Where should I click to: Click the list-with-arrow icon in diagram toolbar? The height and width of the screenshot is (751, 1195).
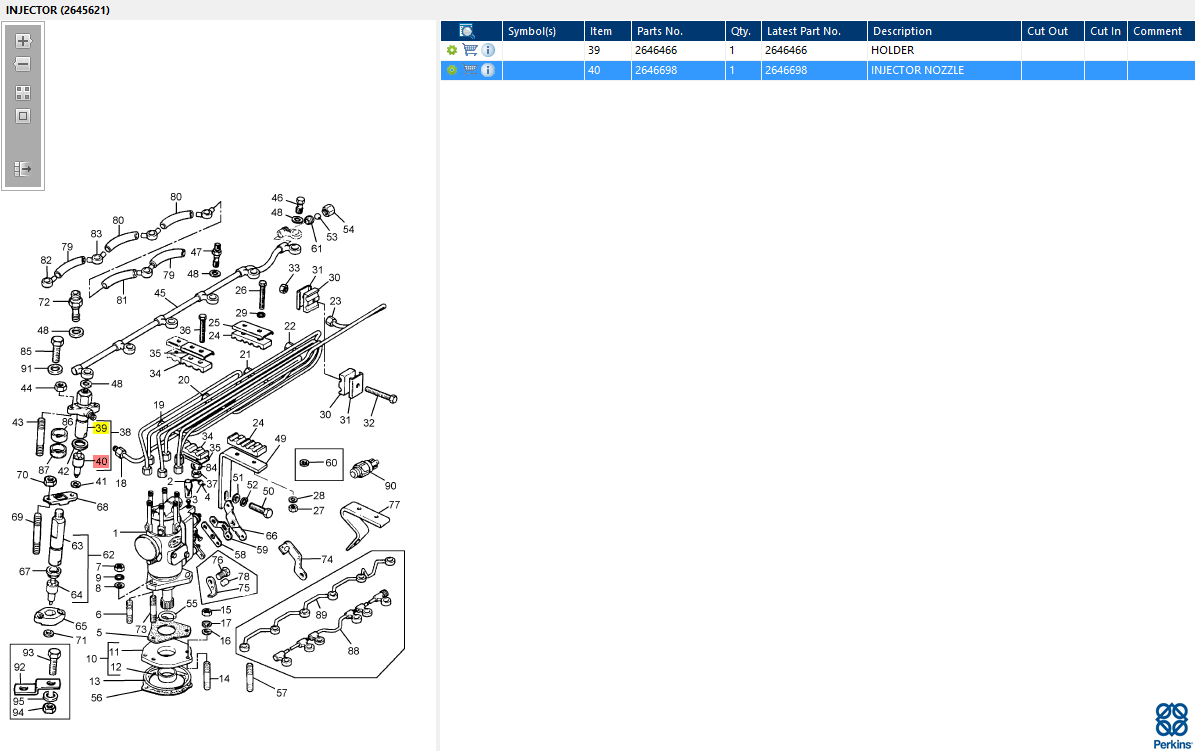point(23,168)
